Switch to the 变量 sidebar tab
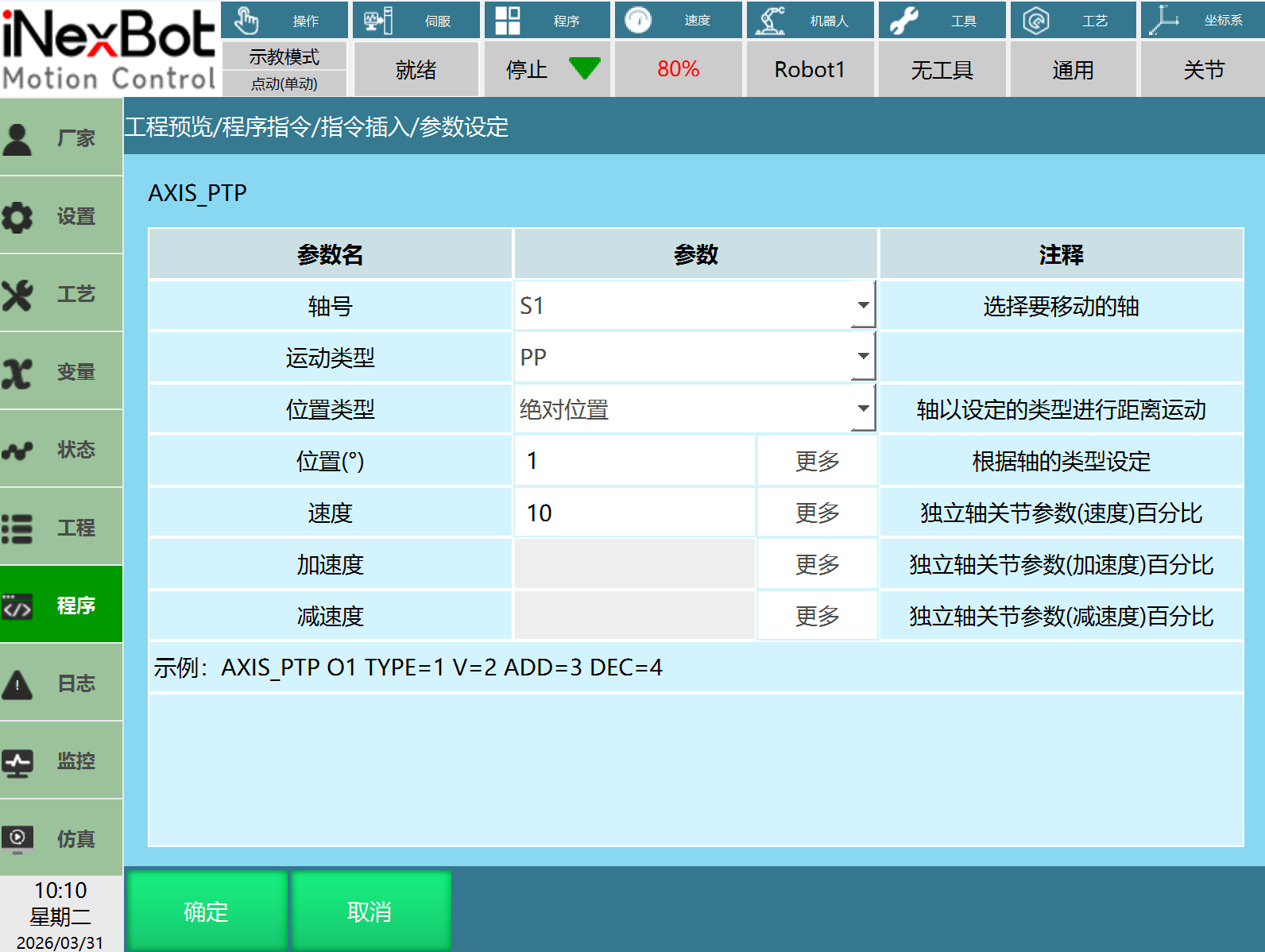The width and height of the screenshot is (1265, 952). (61, 372)
